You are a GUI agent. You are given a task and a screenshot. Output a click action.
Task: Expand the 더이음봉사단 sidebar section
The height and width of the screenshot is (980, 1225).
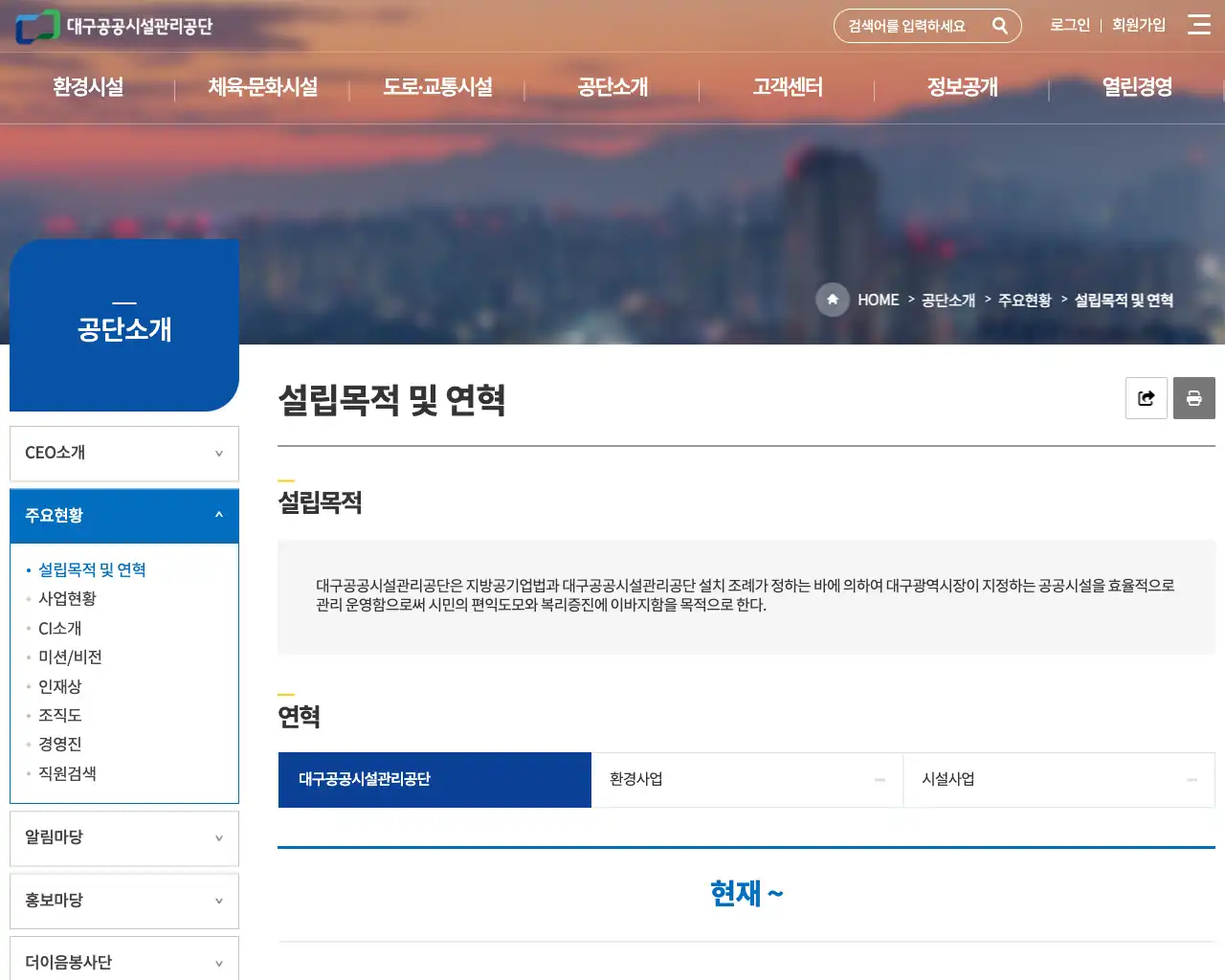coord(123,963)
